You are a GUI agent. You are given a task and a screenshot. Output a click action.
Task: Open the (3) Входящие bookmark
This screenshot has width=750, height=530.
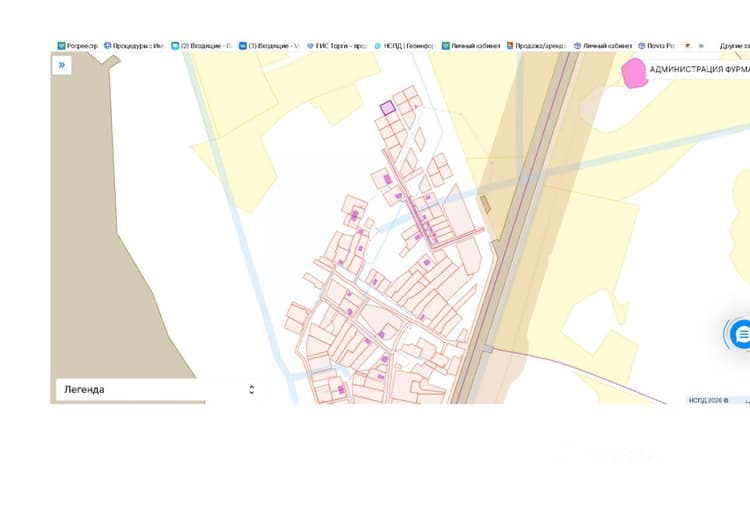coord(269,46)
